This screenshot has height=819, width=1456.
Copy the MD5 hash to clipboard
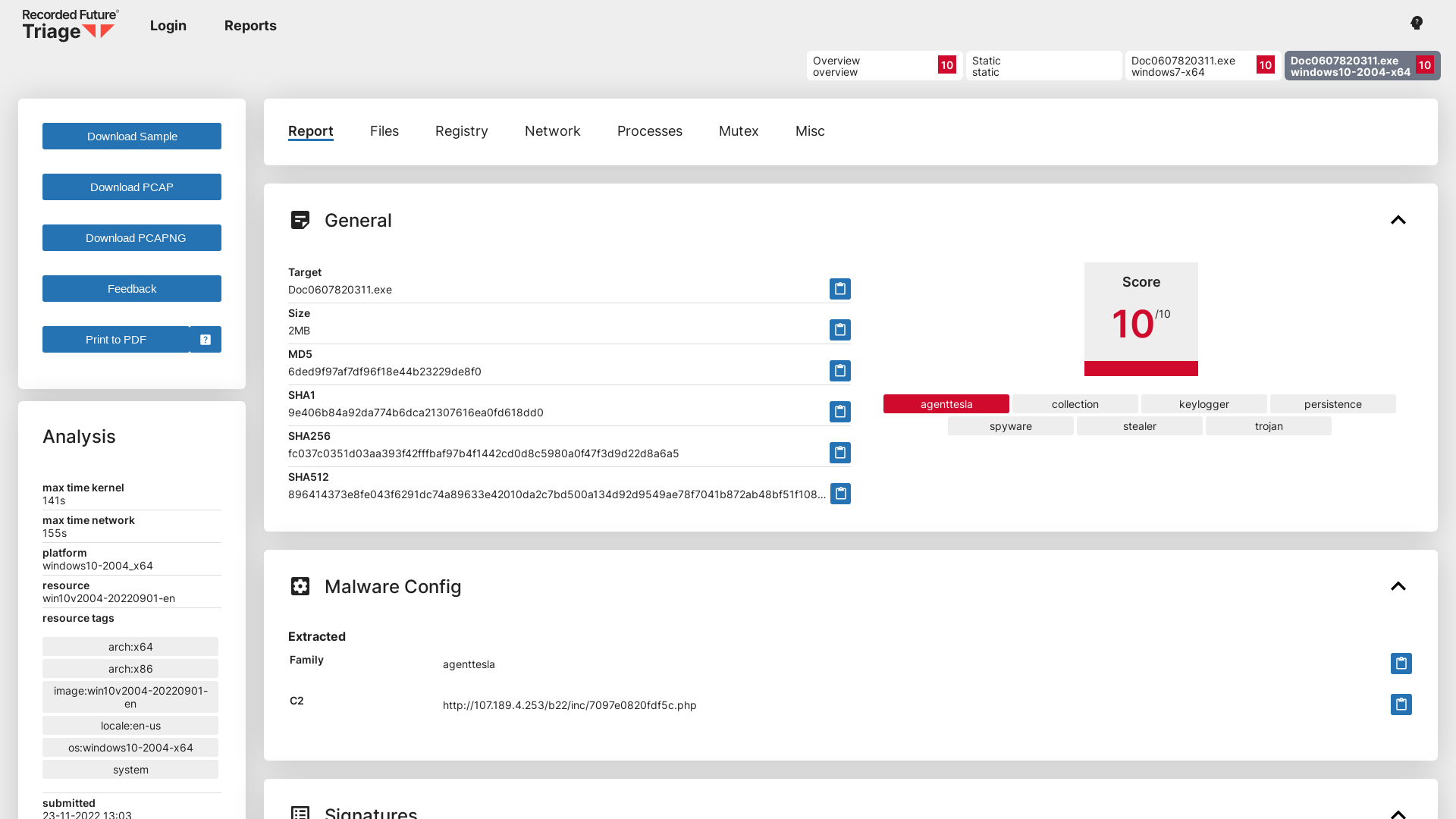[x=839, y=371]
